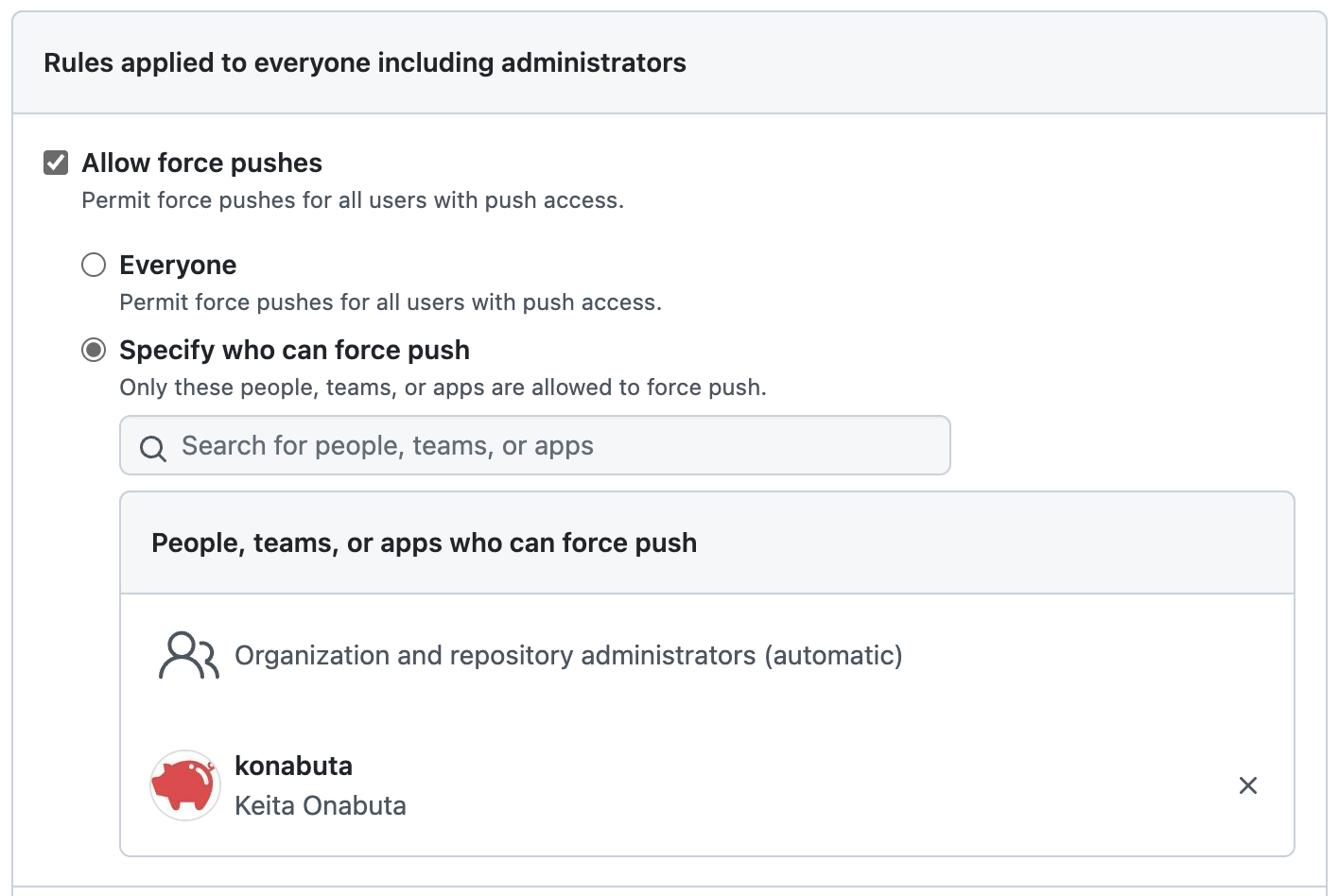Uncheck Allow force pushes
This screenshot has width=1339, height=896.
(54, 162)
